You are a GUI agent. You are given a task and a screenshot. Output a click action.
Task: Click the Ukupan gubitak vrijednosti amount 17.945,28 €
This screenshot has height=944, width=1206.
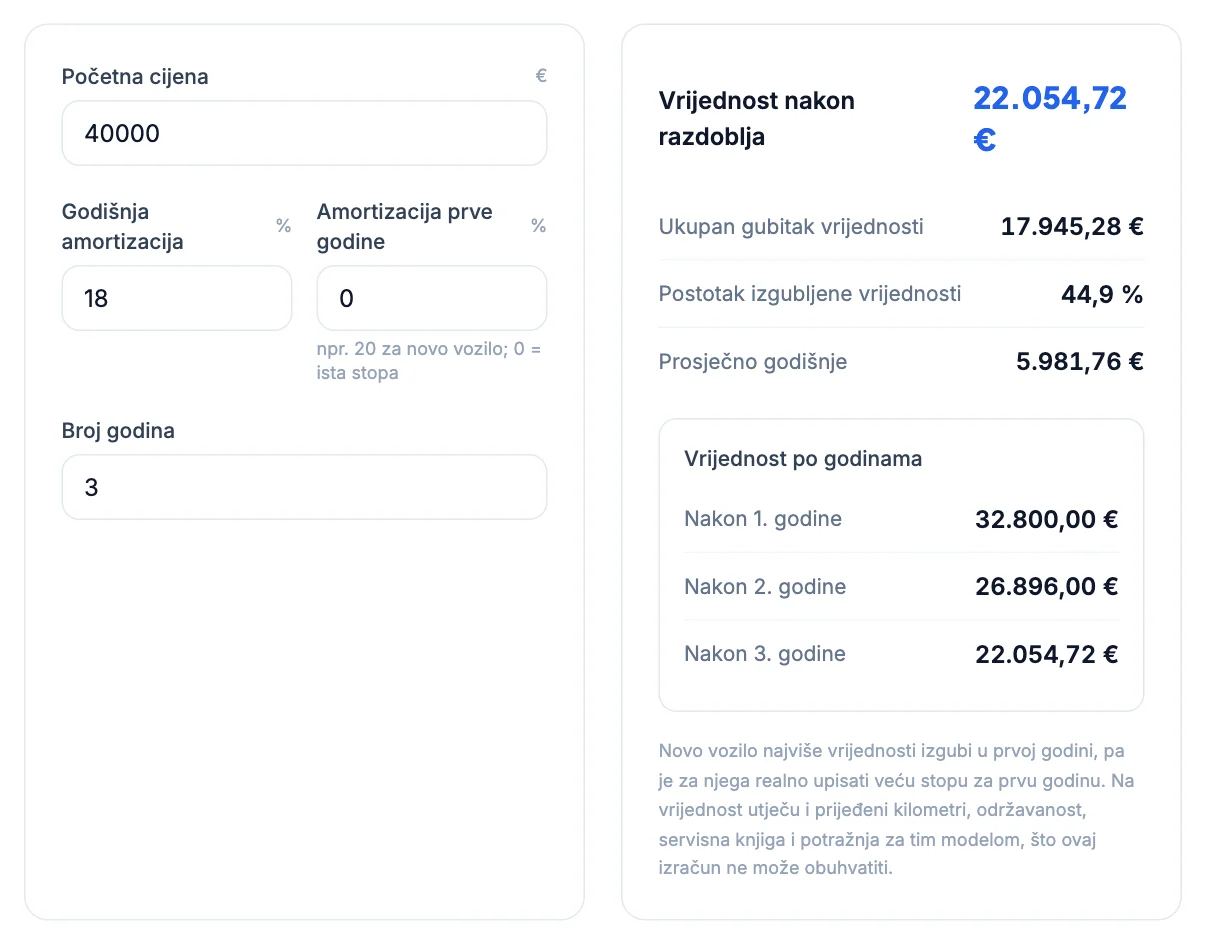(1072, 226)
